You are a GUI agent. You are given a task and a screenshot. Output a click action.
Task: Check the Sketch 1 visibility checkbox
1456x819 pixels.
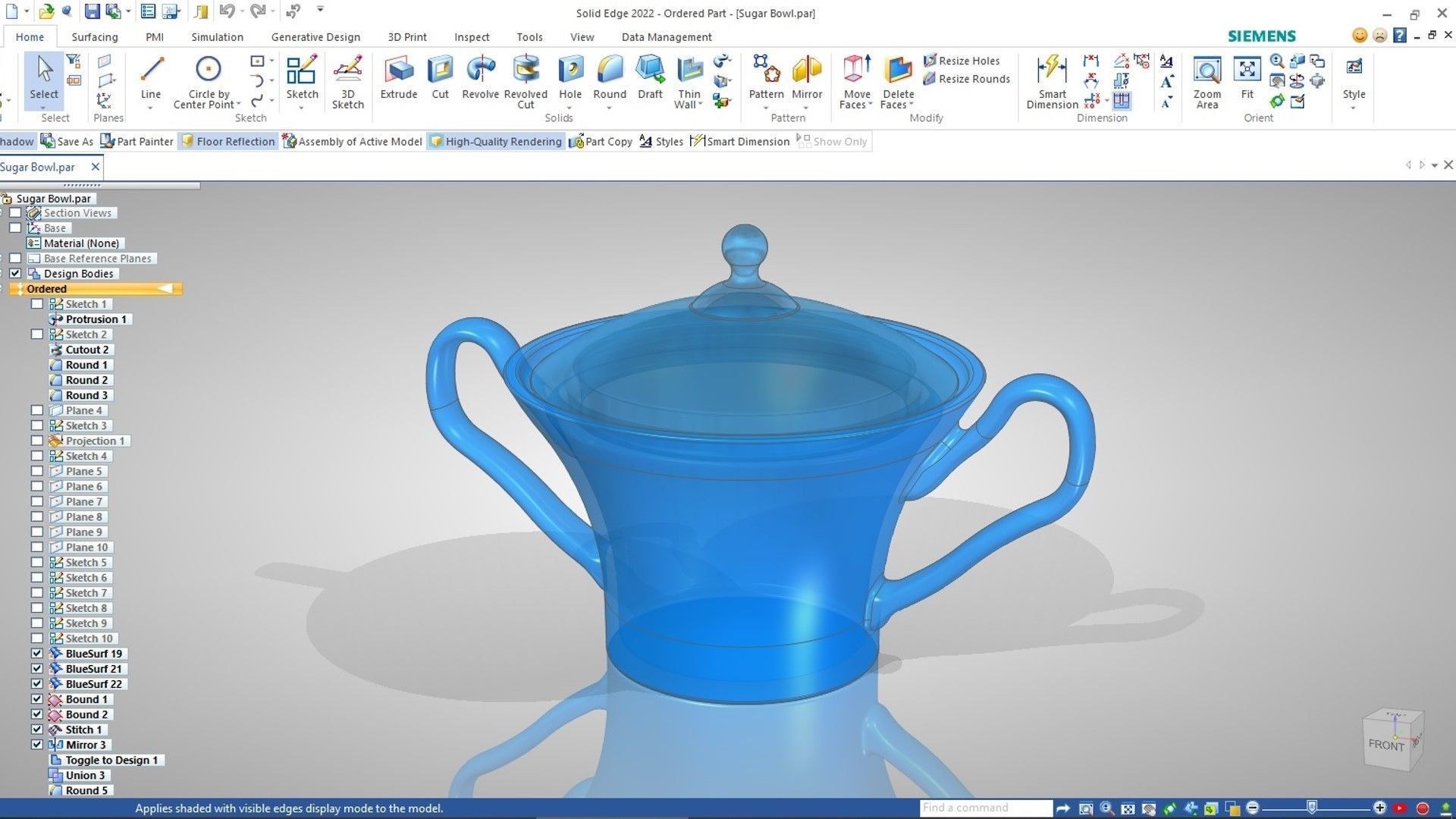37,304
